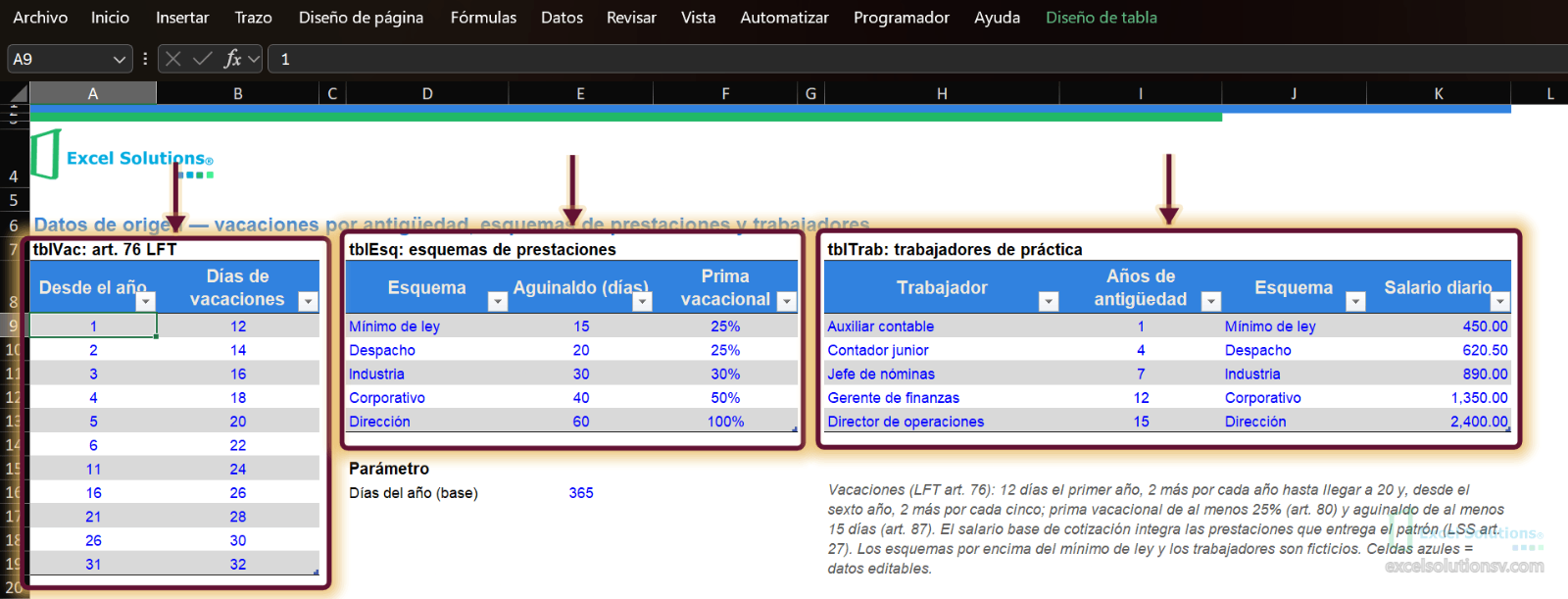
Task: Open the Aguinaldo (días) filter dropdown
Action: click(x=642, y=301)
